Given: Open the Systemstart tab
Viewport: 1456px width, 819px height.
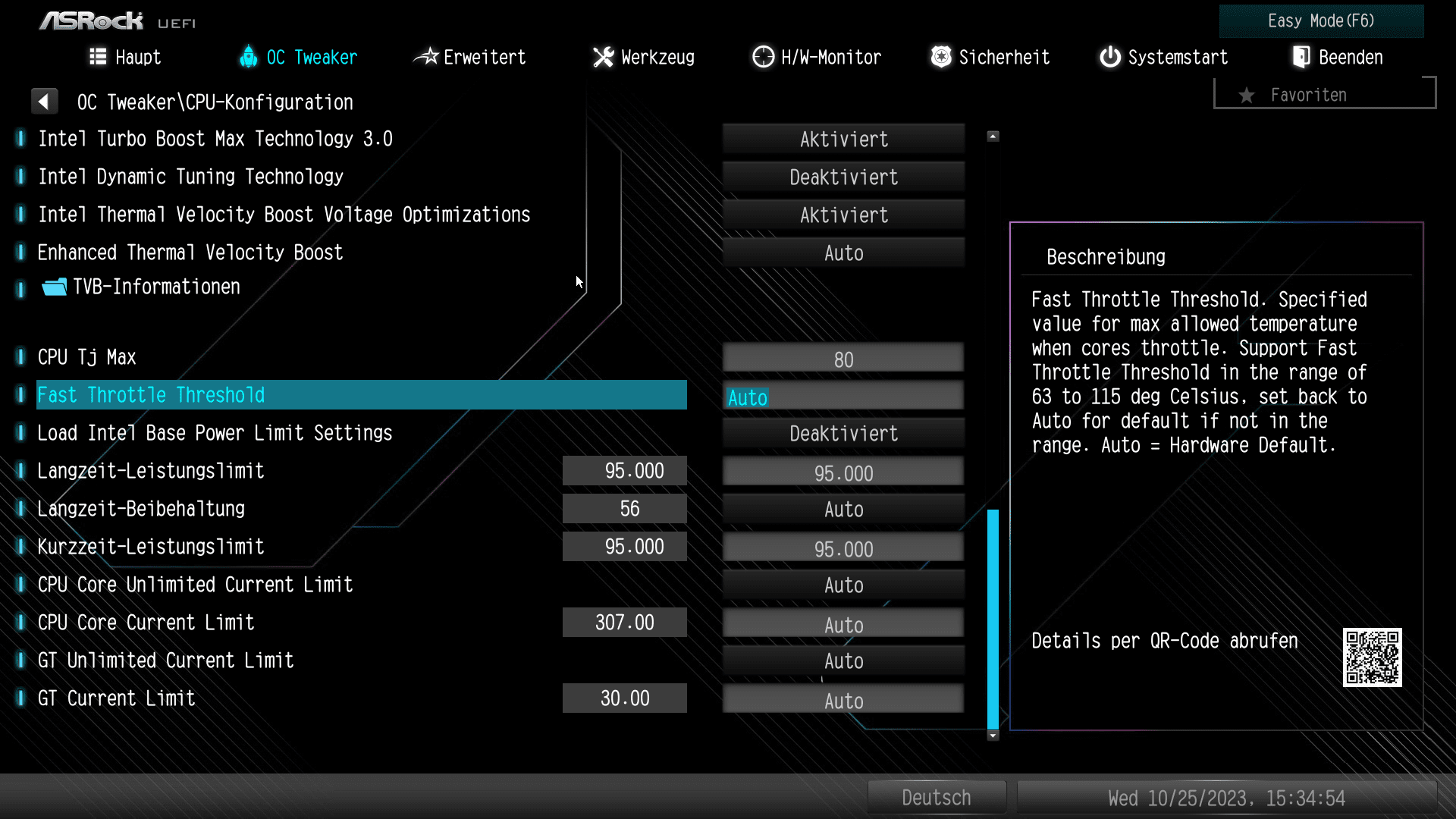Looking at the screenshot, I should click(1164, 57).
